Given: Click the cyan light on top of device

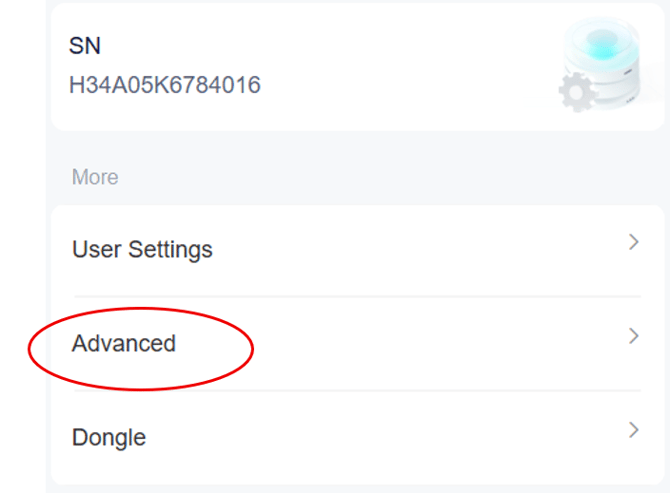Looking at the screenshot, I should point(603,44).
